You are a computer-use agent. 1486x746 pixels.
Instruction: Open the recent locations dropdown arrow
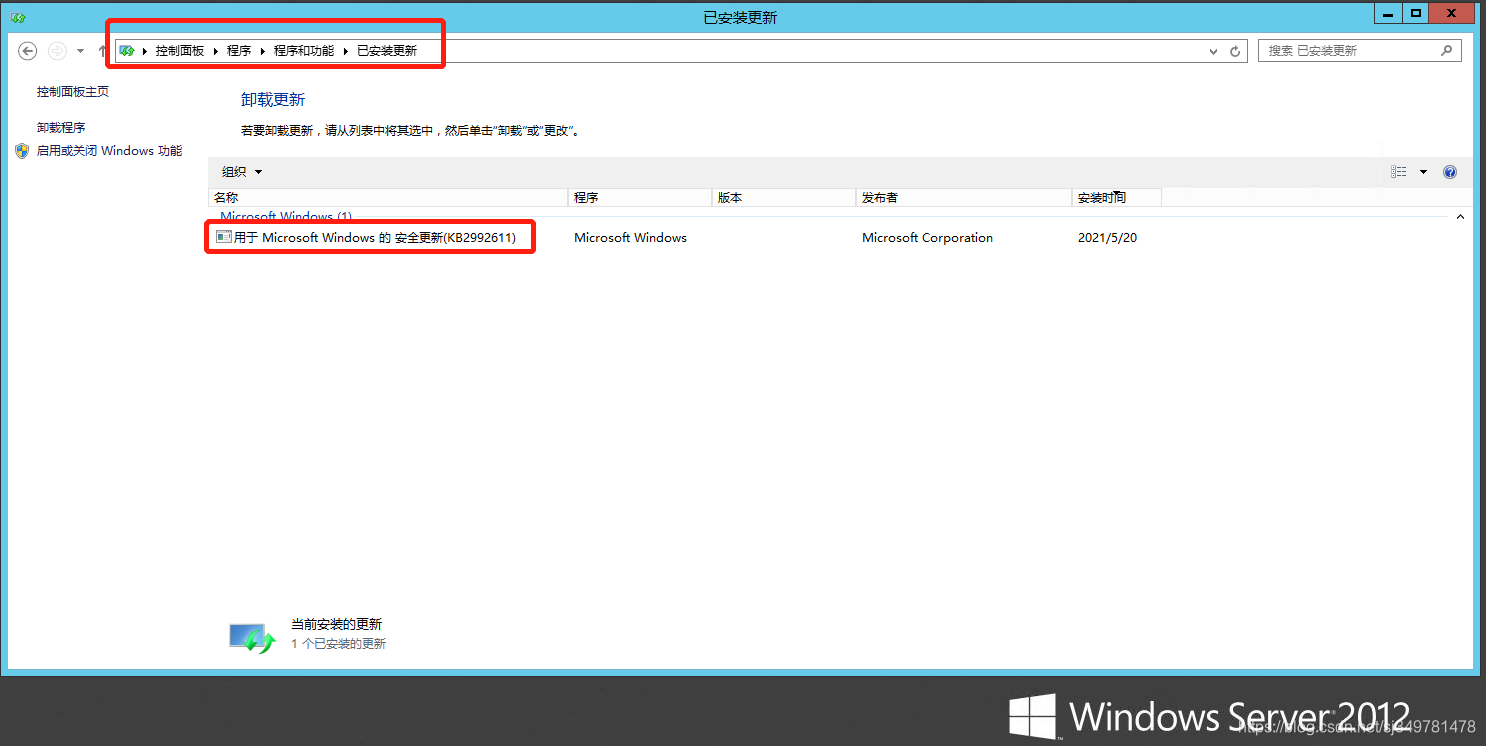pos(80,51)
